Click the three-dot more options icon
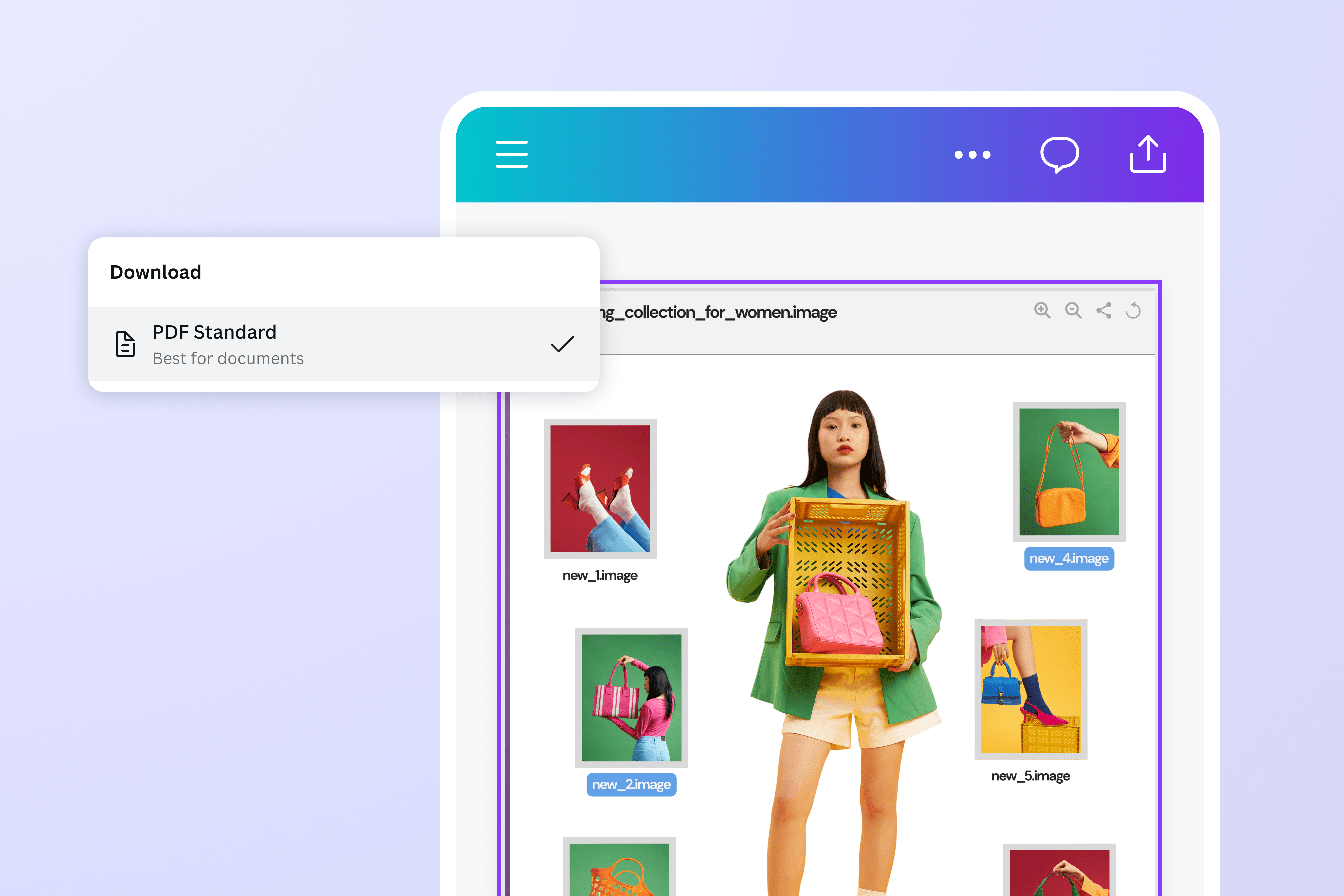Screen dimensions: 1344x896 point(972,155)
